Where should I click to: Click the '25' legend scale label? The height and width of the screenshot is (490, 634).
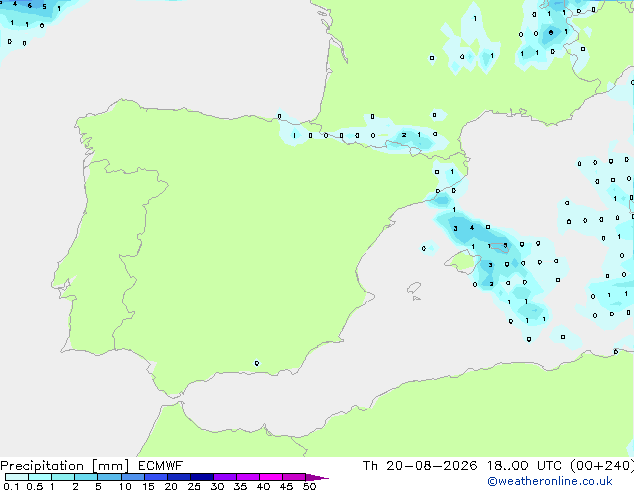pyautogui.click(x=194, y=486)
